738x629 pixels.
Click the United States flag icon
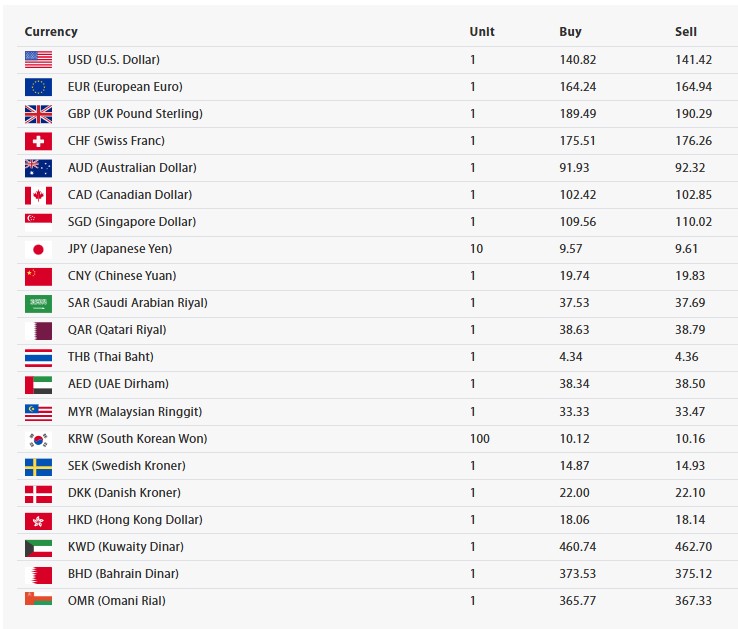[x=38, y=60]
